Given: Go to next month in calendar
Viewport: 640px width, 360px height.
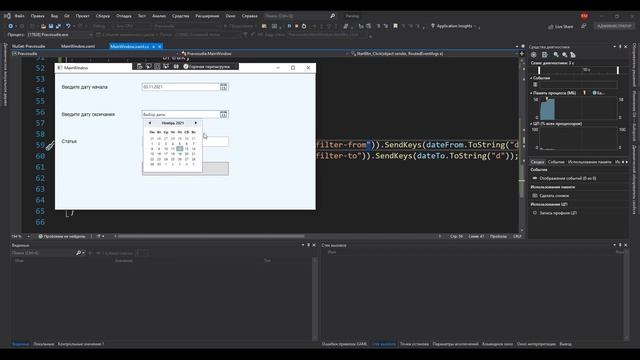Looking at the screenshot, I should click(196, 123).
